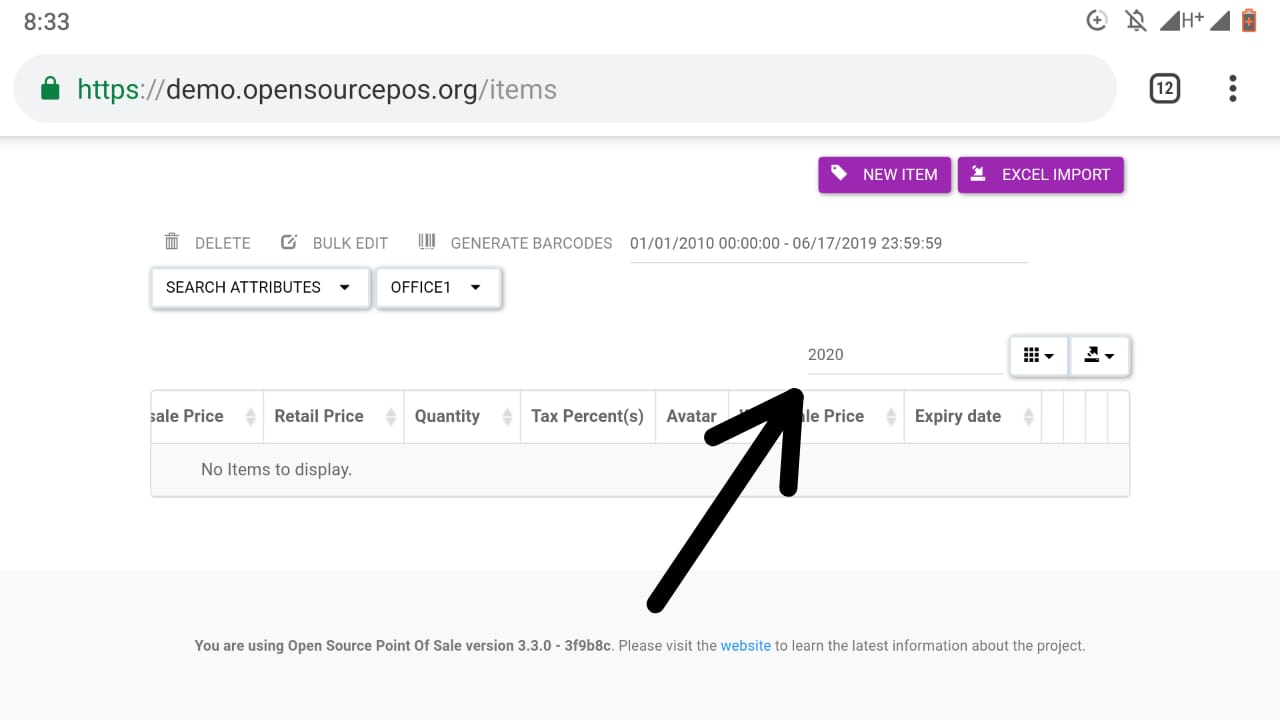This screenshot has width=1280, height=720.
Task: Visit the website link in footer
Action: [x=745, y=645]
